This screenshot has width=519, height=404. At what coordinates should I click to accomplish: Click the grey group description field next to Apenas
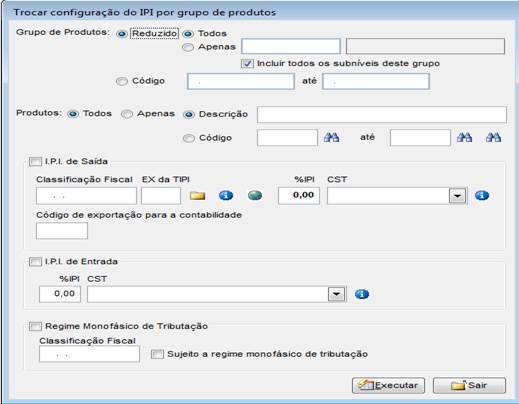click(x=425, y=46)
